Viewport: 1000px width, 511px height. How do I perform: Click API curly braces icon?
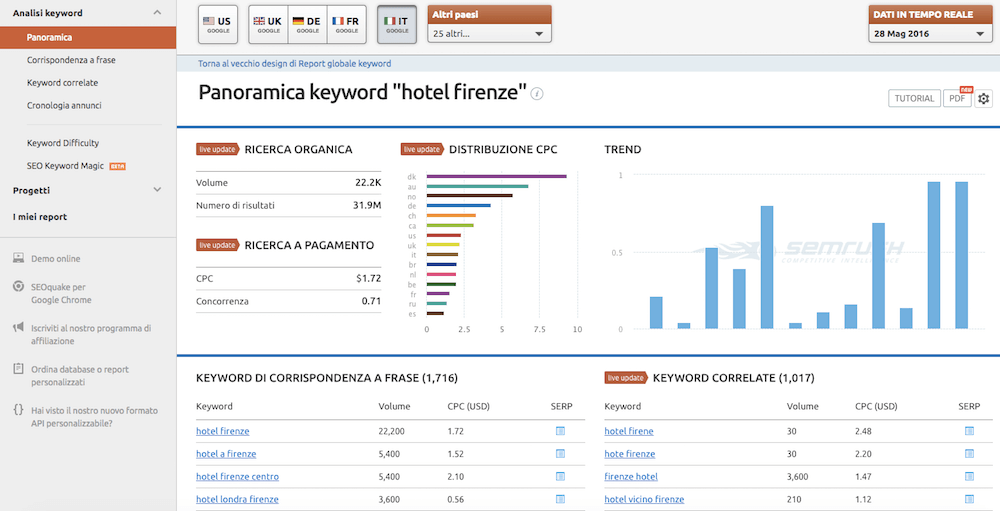(18, 410)
